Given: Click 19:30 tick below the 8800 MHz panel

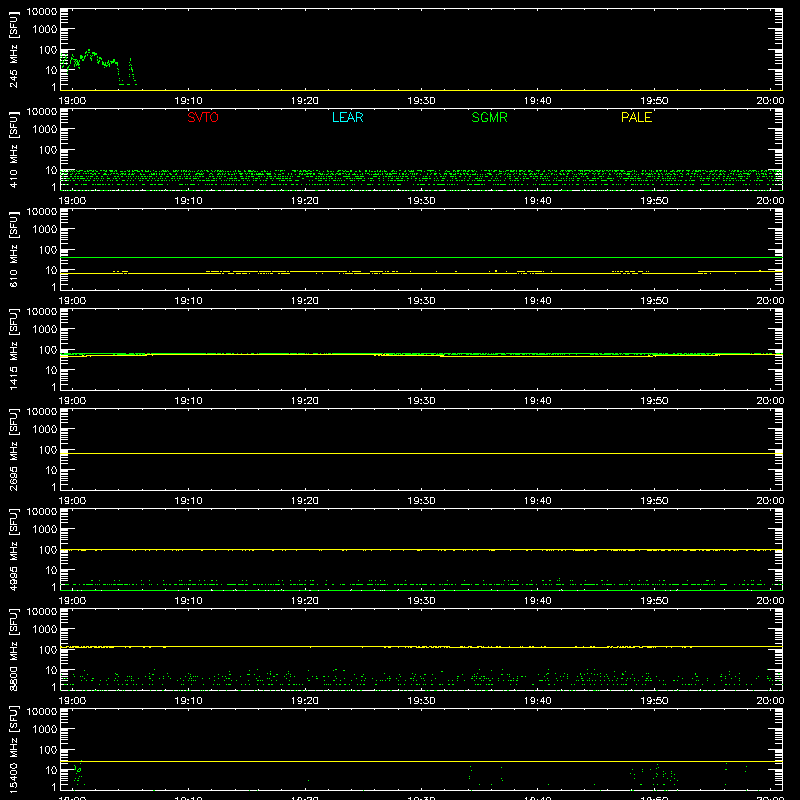Looking at the screenshot, I should 421,701.
